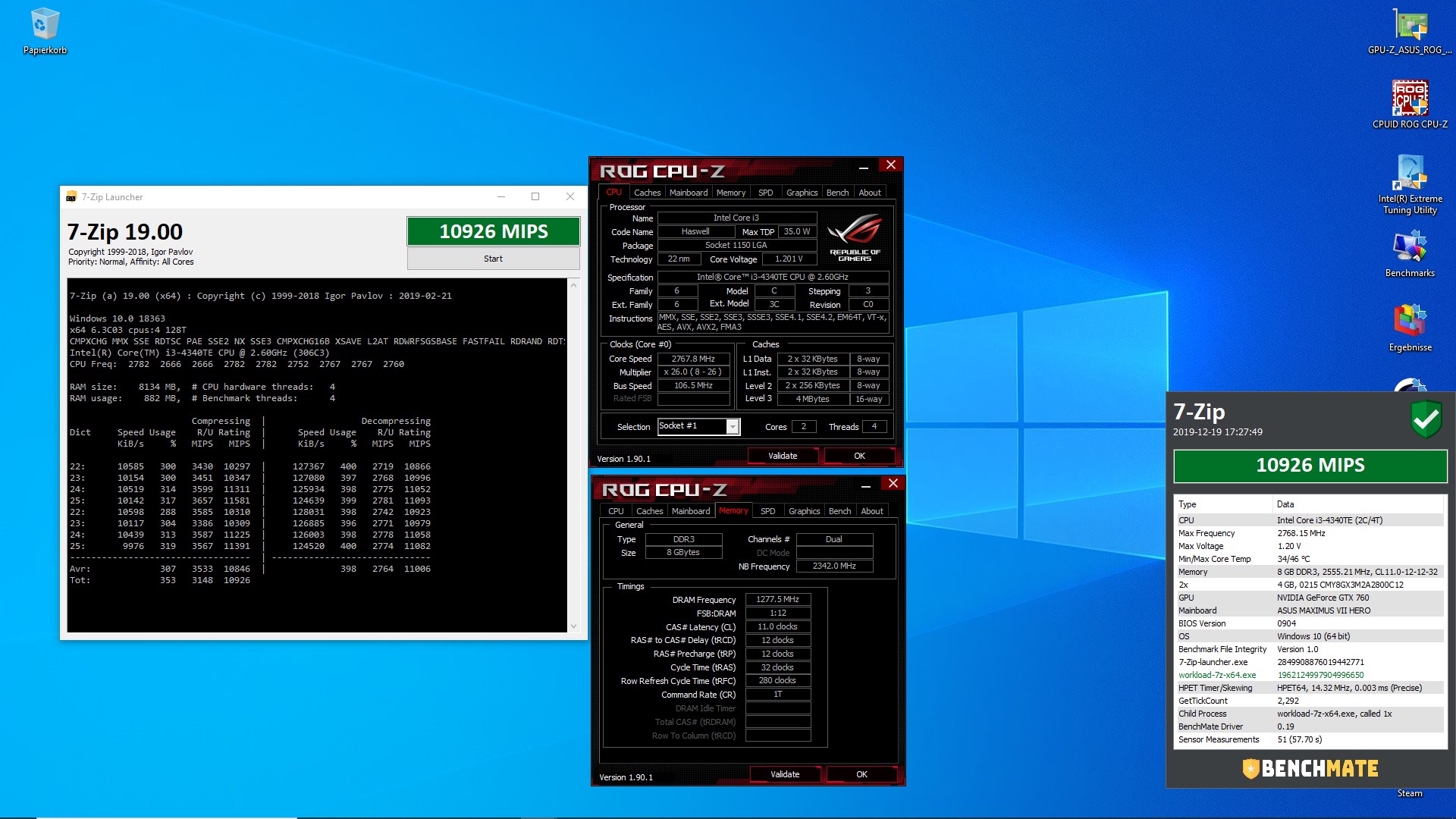Click the NB Frequency 2342.0 MHz field

(x=834, y=566)
